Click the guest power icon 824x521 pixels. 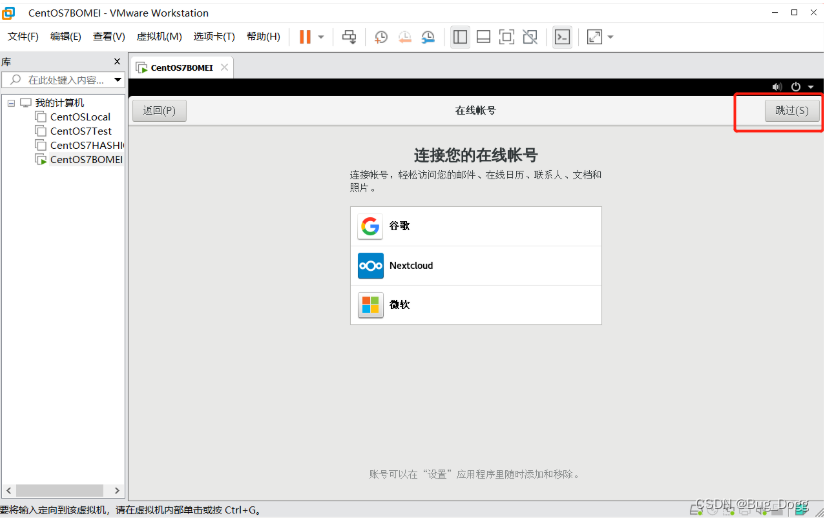pos(796,87)
